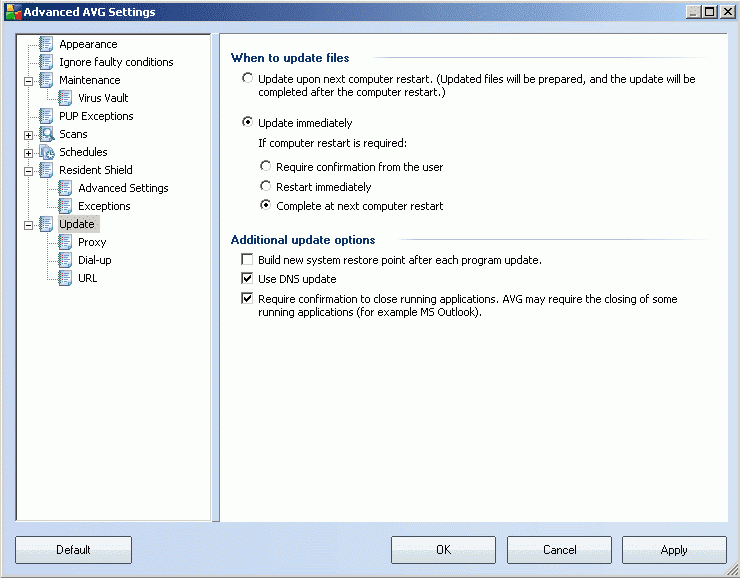Click the Advanced Settings page icon

point(65,188)
